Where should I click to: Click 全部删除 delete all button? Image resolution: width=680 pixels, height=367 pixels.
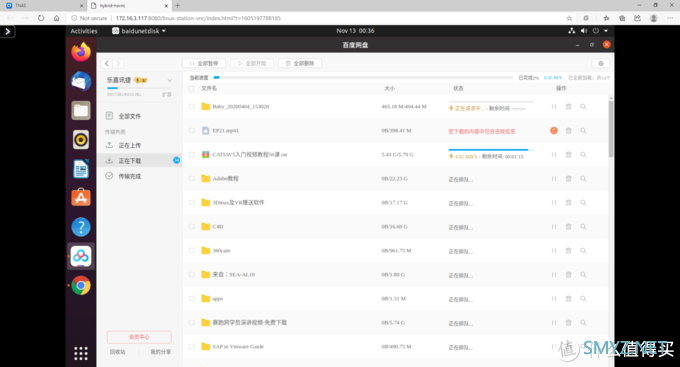300,63
